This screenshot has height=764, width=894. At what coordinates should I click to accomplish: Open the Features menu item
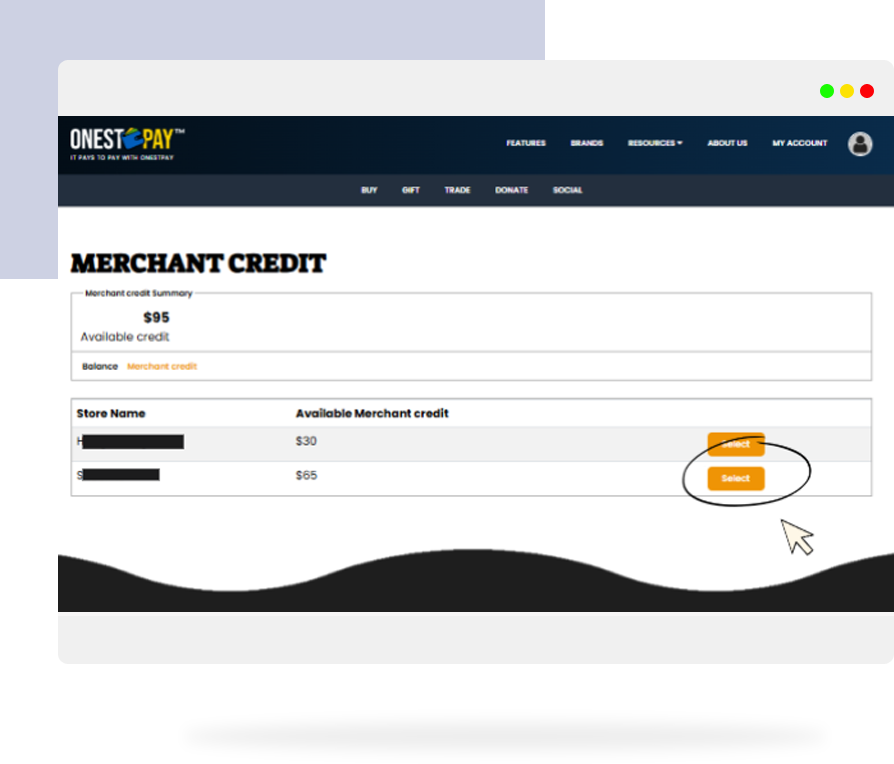[525, 143]
